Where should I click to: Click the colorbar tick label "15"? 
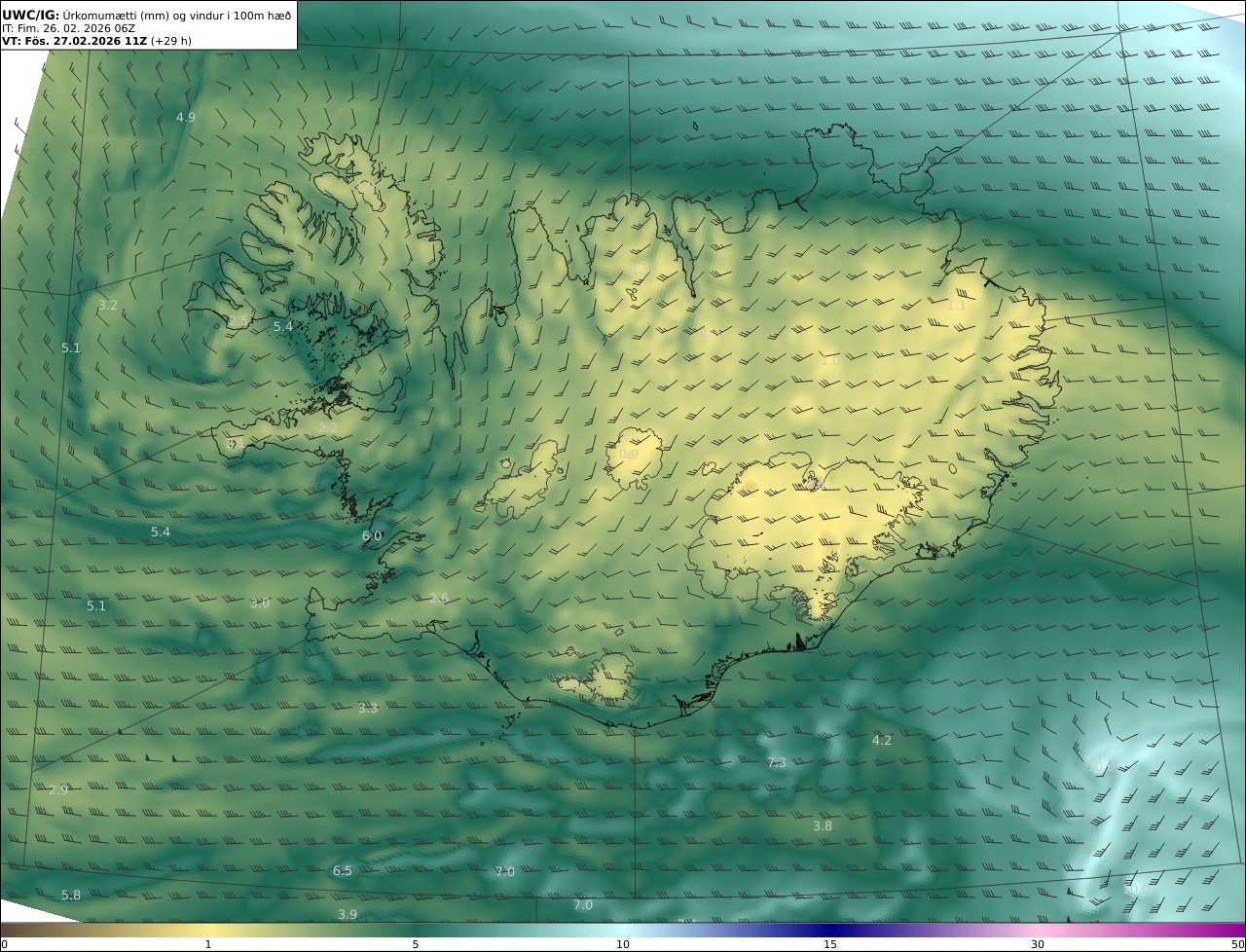pos(830,944)
